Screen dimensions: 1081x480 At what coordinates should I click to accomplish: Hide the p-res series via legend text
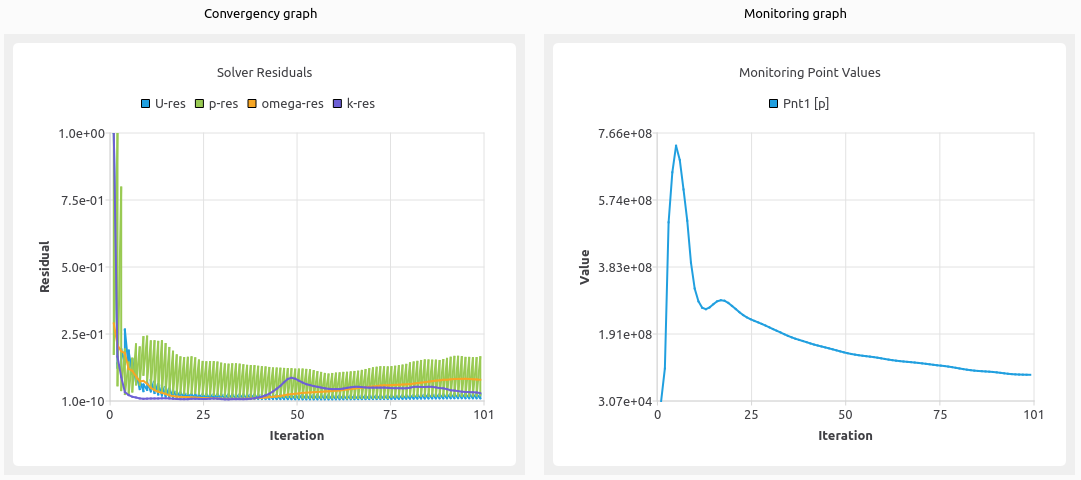pos(223,104)
